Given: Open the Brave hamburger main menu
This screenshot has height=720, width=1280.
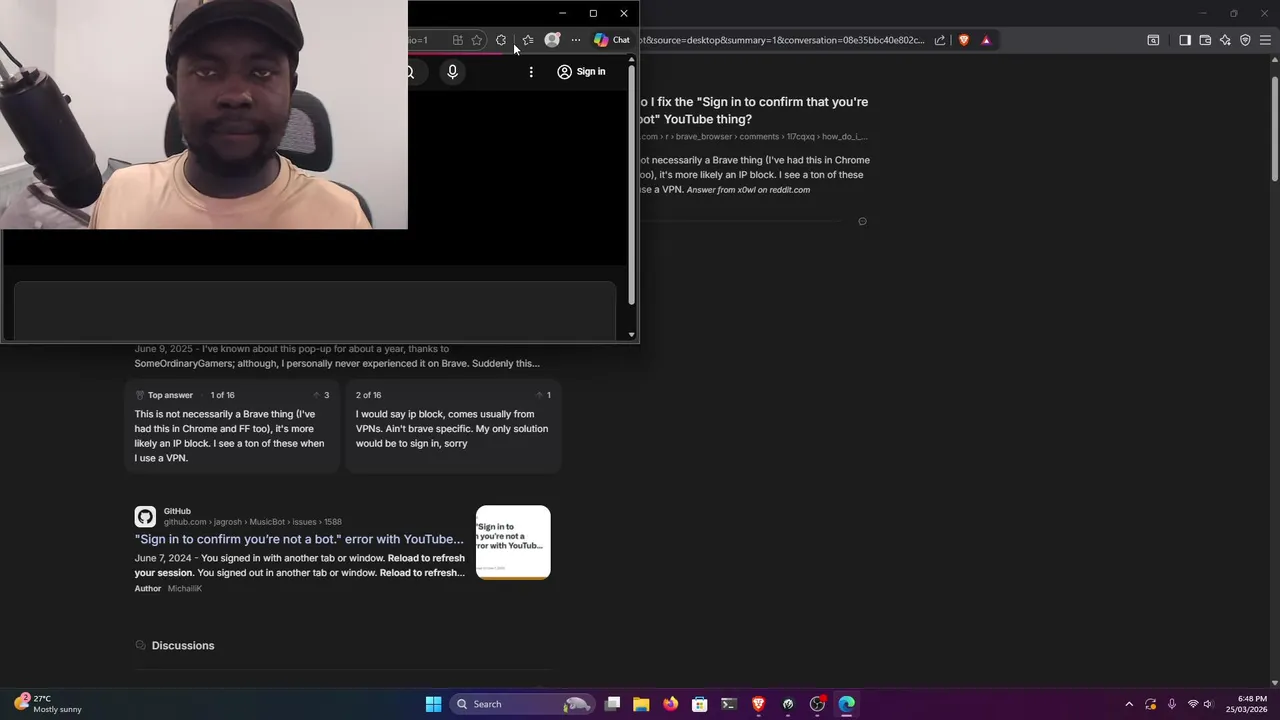Looking at the screenshot, I should point(1266,40).
